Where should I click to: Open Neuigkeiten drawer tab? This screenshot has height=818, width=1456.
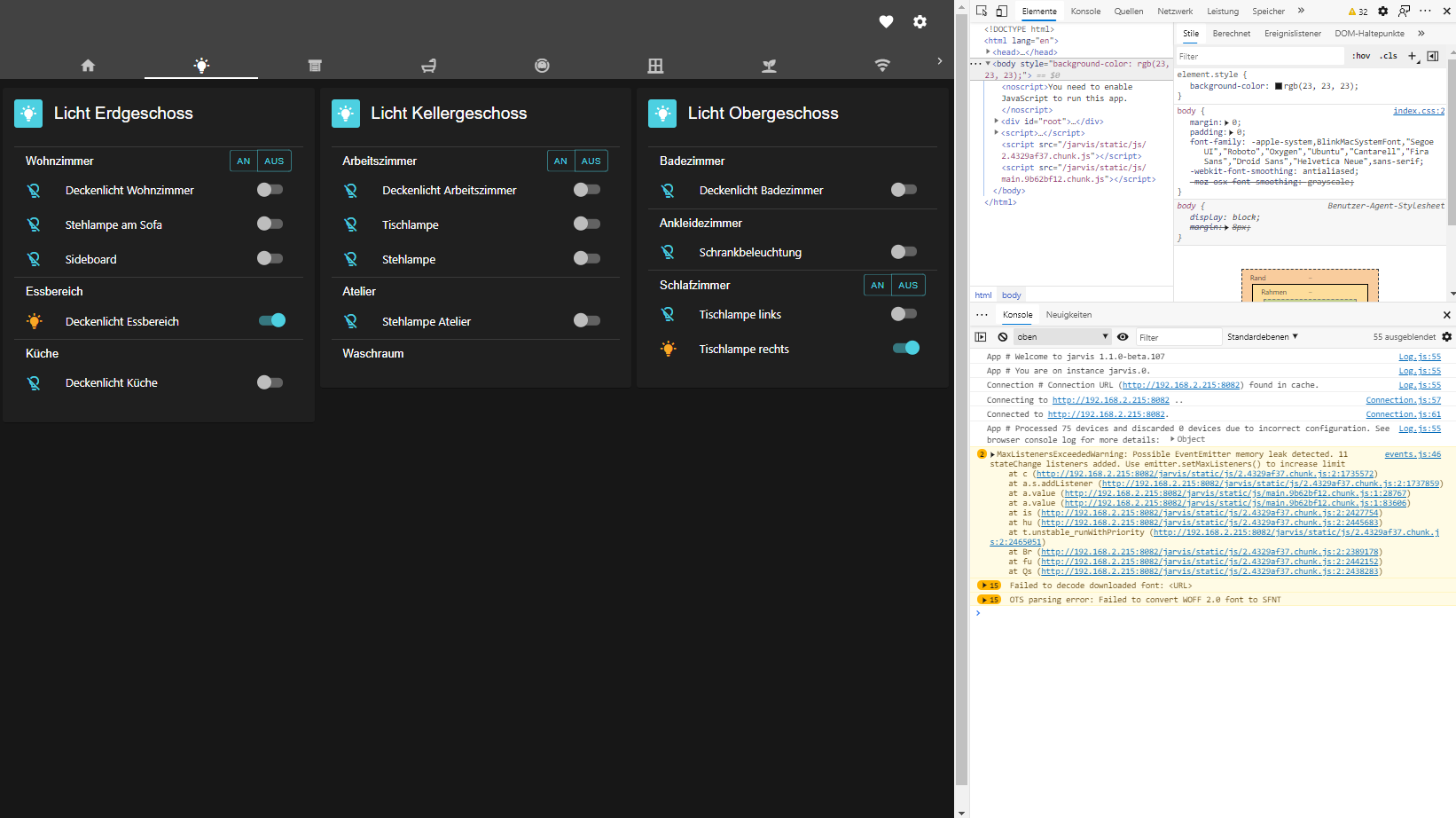[1069, 315]
